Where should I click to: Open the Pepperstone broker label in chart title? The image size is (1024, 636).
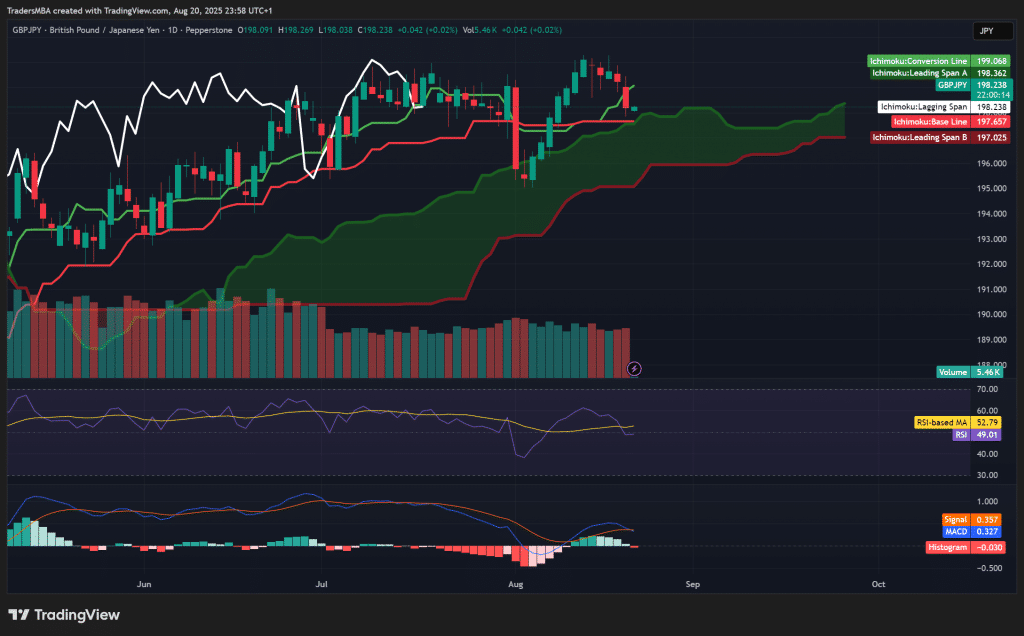pyautogui.click(x=205, y=30)
